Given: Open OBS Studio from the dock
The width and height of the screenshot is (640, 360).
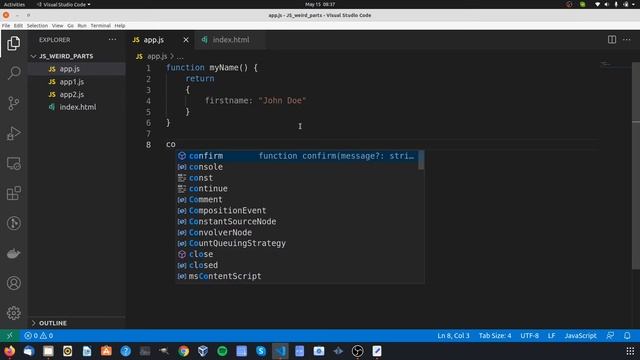Looking at the screenshot, I should pyautogui.click(x=358, y=351).
